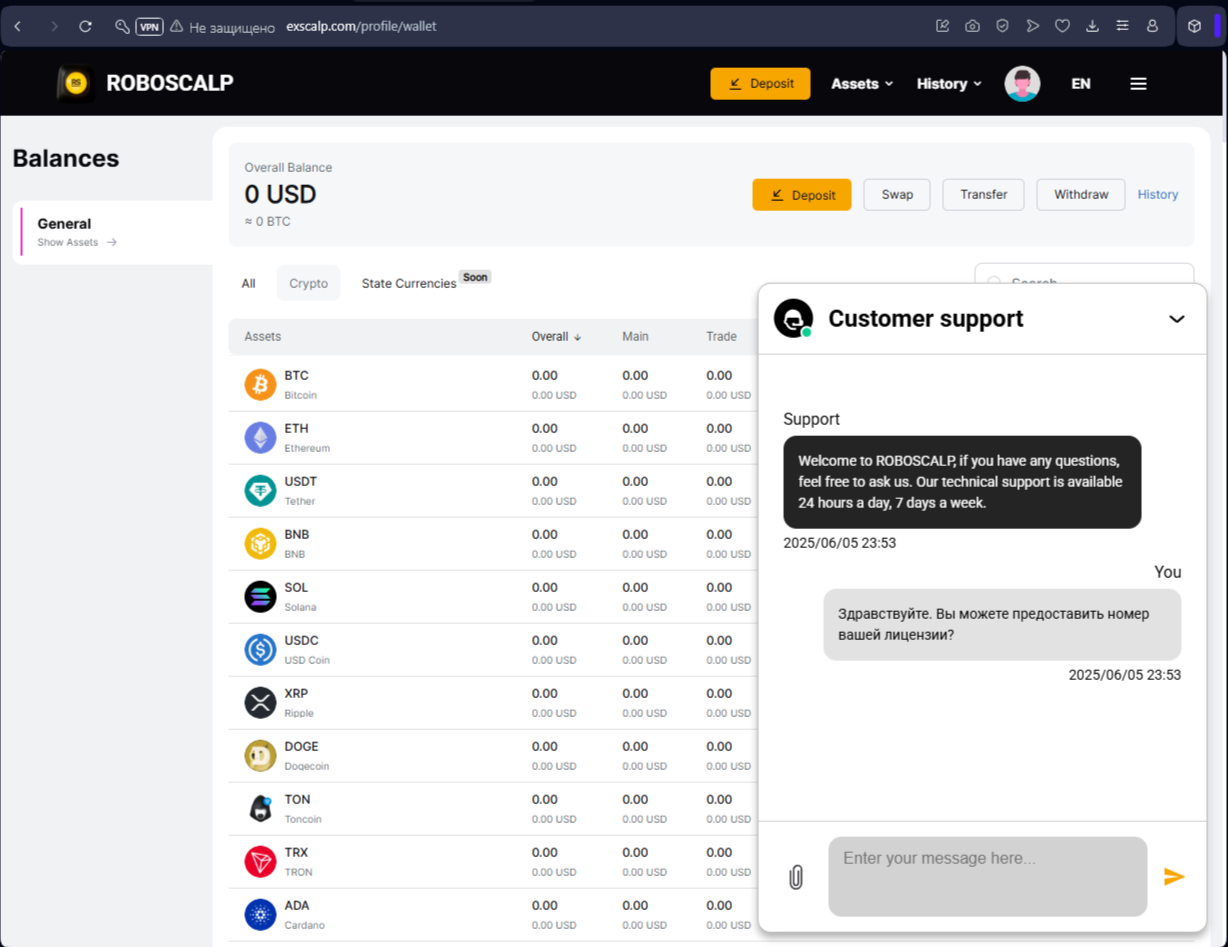This screenshot has width=1228, height=947.
Task: Click the Main column header
Action: (x=635, y=337)
